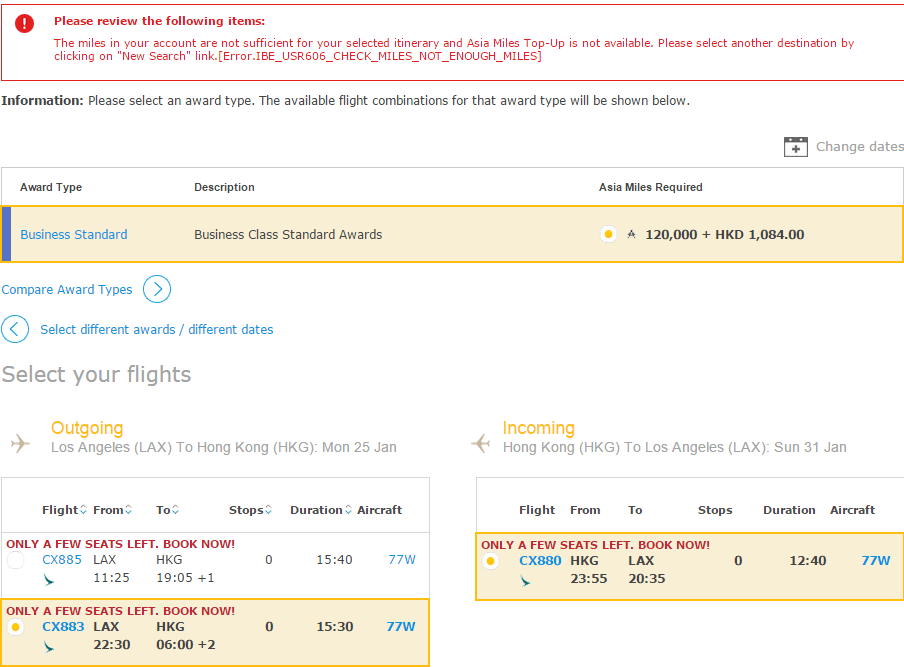The width and height of the screenshot is (904, 667).
Task: Click the CX880 departure time 23:55
Action: point(589,579)
